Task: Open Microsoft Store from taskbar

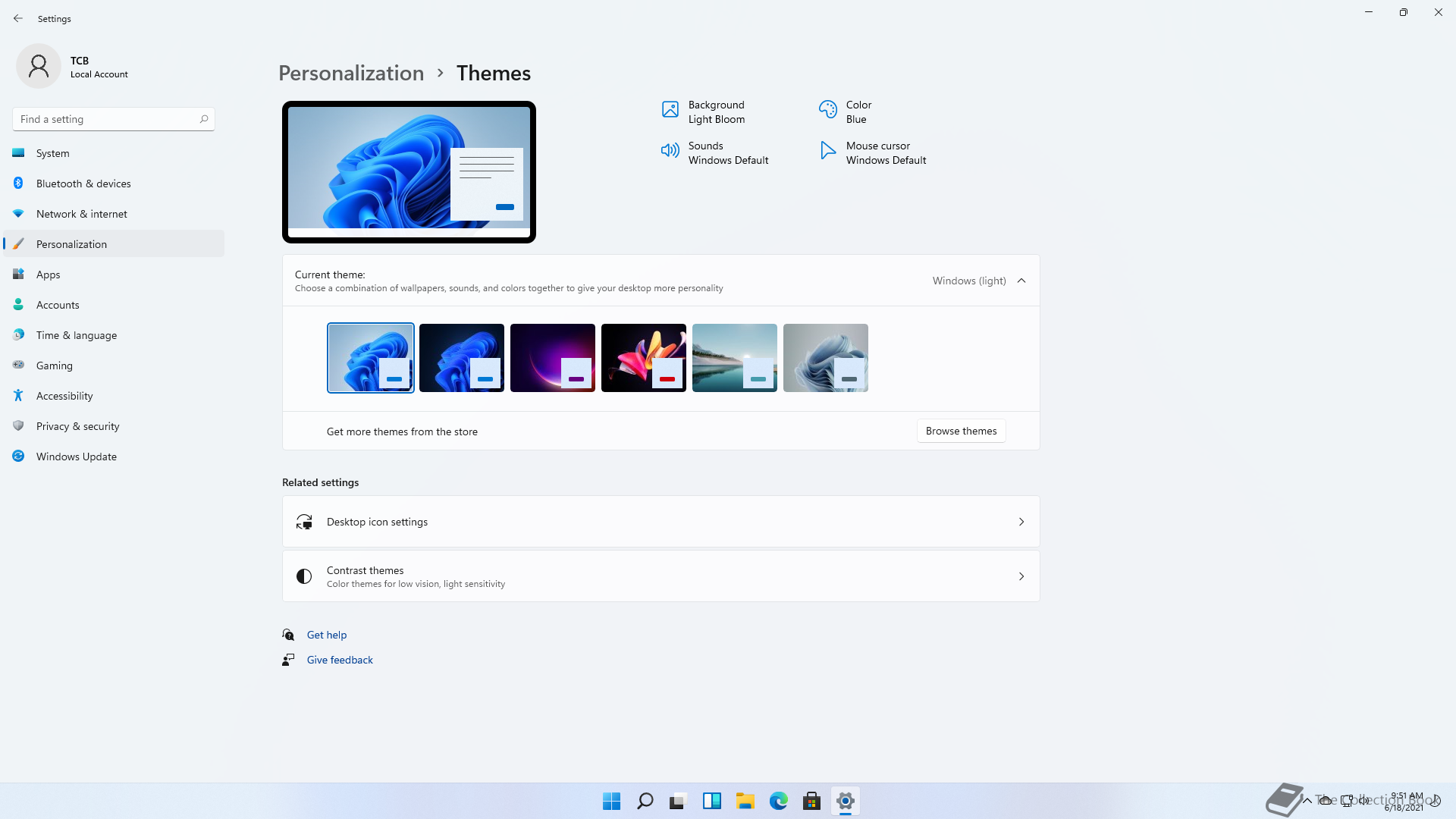Action: click(812, 801)
